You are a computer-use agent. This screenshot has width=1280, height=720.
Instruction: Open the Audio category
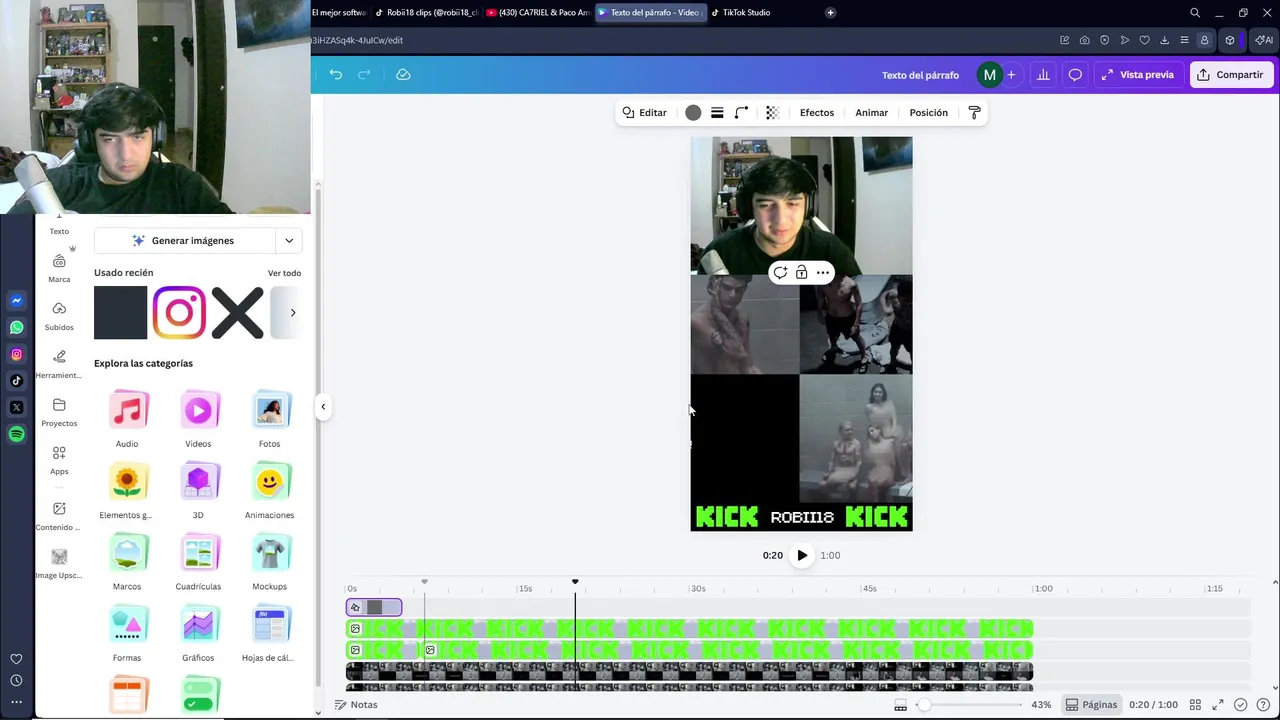click(x=127, y=419)
